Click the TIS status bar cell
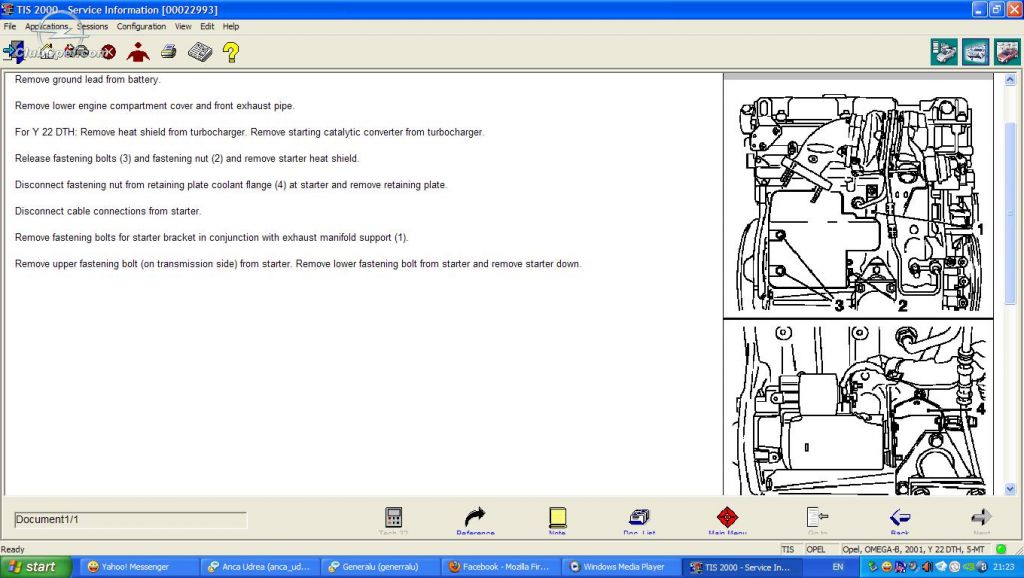 point(790,549)
